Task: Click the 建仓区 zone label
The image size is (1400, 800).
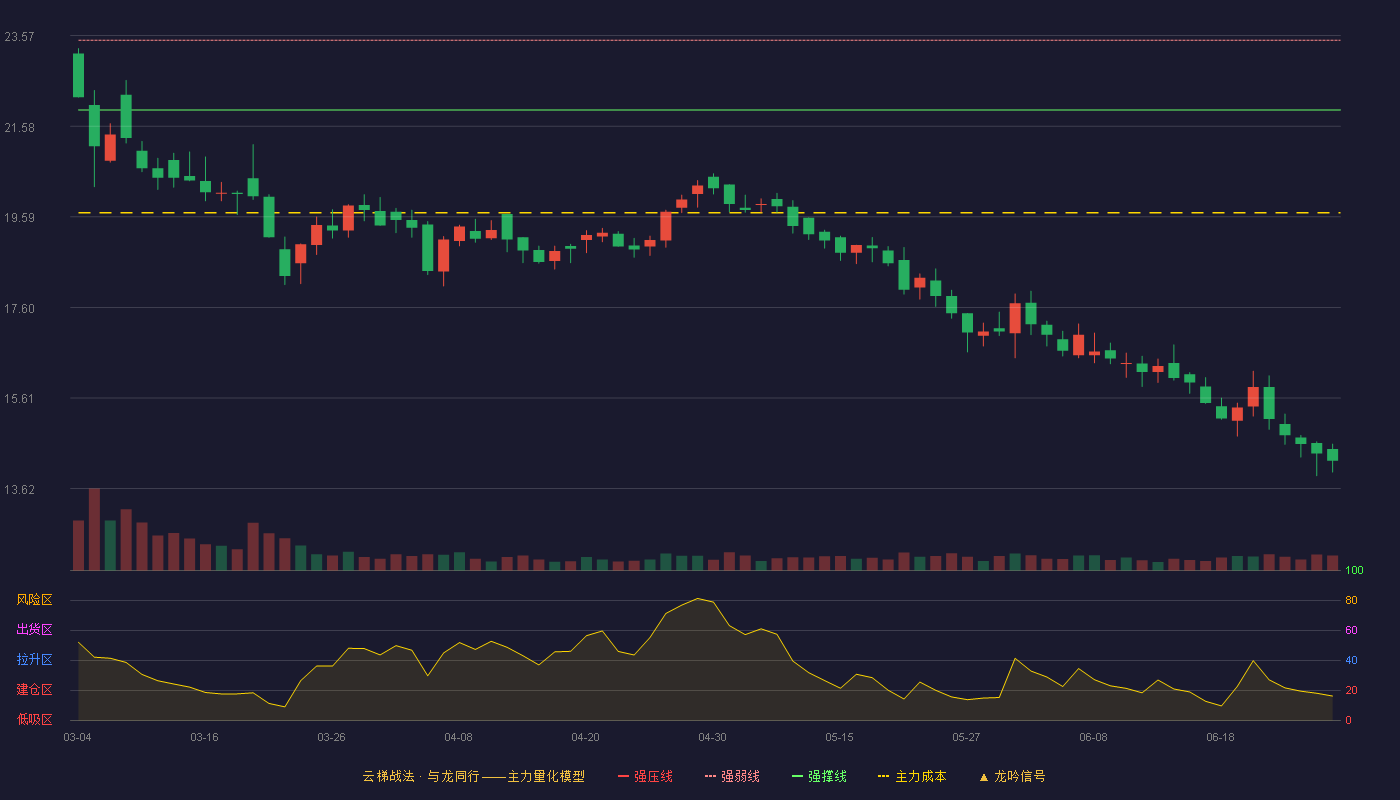Action: coord(34,690)
